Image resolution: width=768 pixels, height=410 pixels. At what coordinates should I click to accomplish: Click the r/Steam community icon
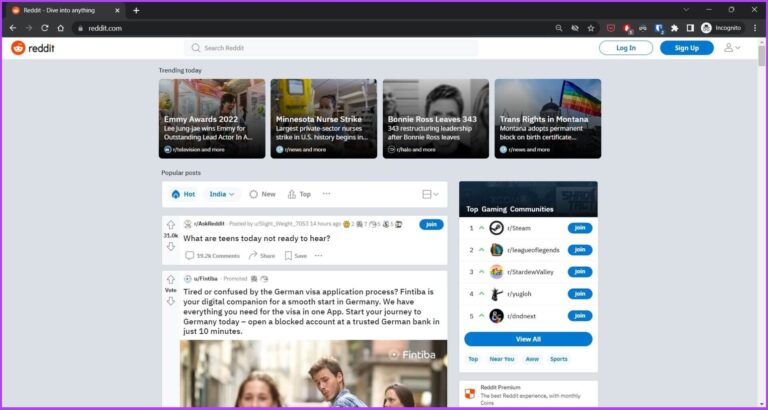(496, 228)
